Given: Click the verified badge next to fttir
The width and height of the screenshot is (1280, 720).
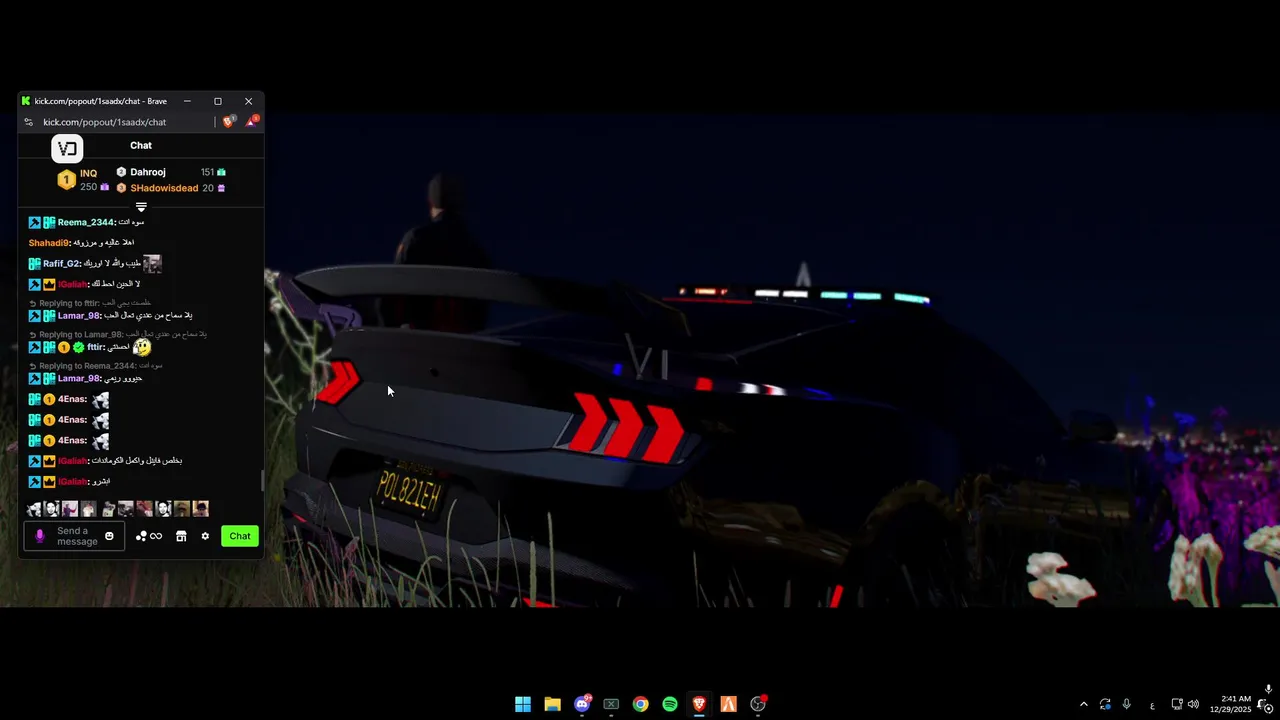Looking at the screenshot, I should point(78,347).
